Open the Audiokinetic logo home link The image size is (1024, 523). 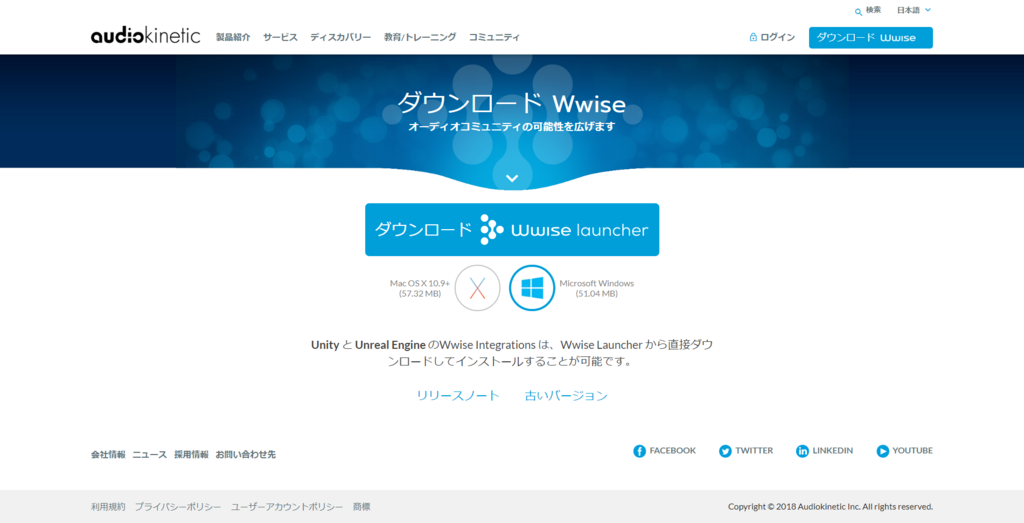point(146,36)
